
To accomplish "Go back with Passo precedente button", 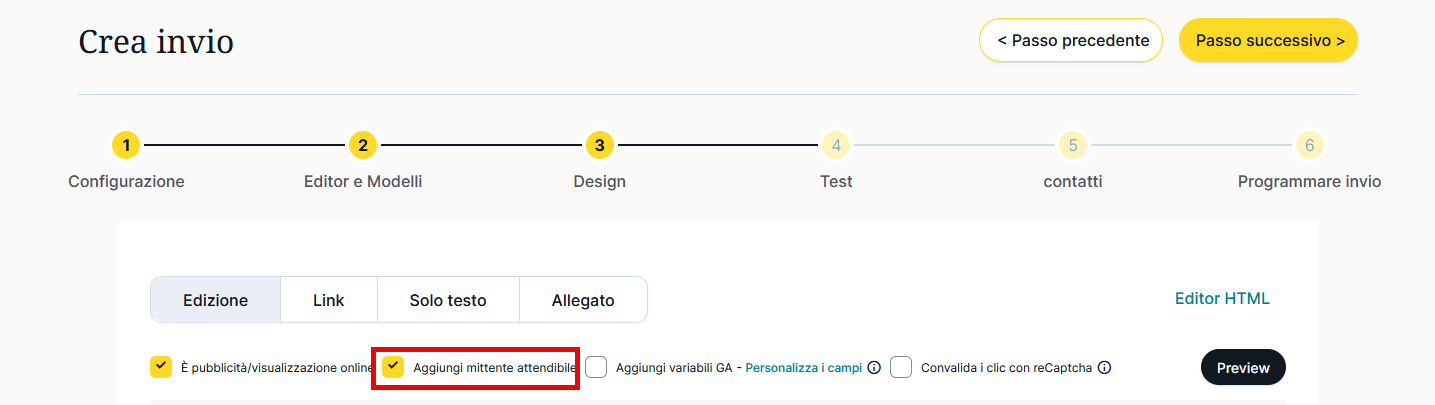I will pos(1071,41).
